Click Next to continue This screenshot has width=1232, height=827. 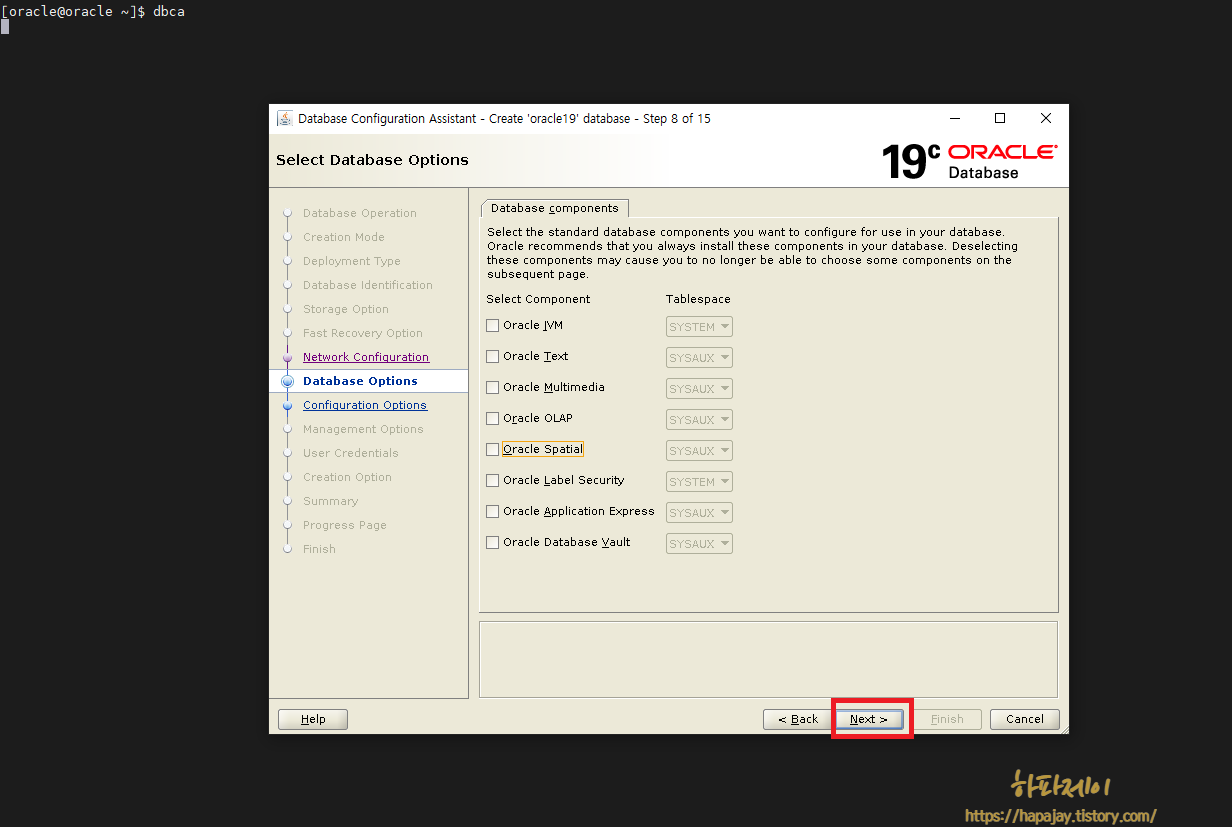(869, 719)
